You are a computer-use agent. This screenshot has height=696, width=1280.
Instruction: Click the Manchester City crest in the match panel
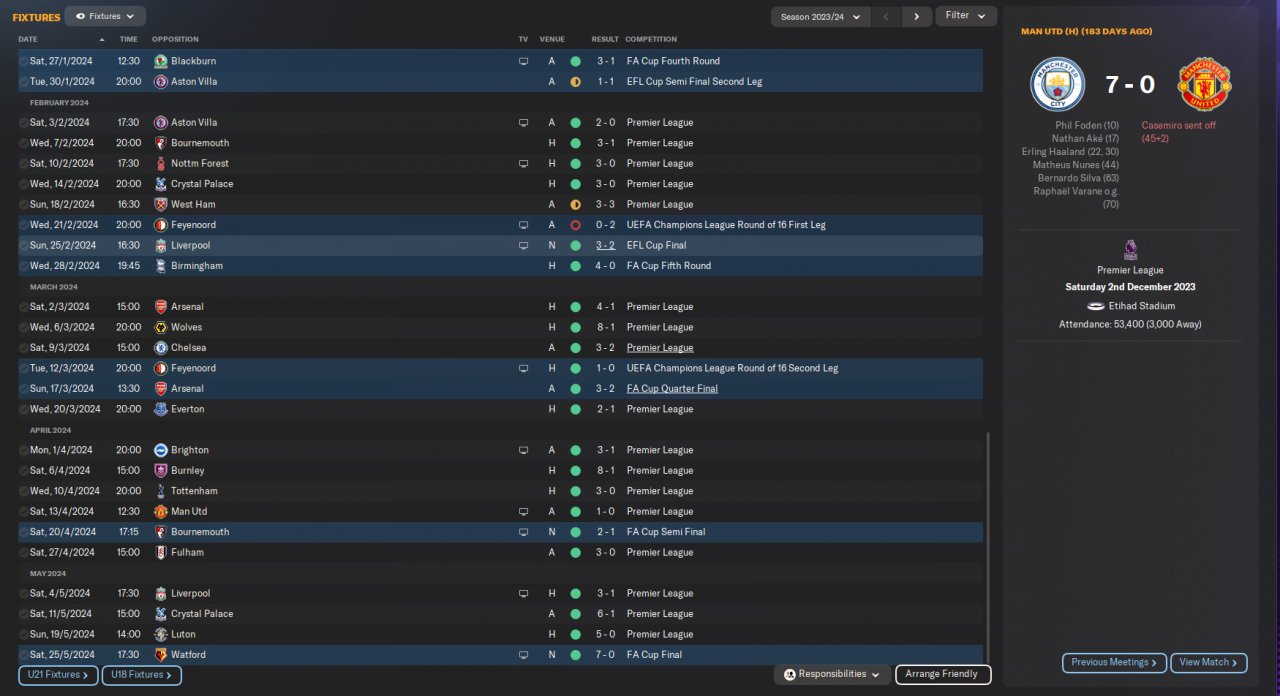click(x=1057, y=84)
